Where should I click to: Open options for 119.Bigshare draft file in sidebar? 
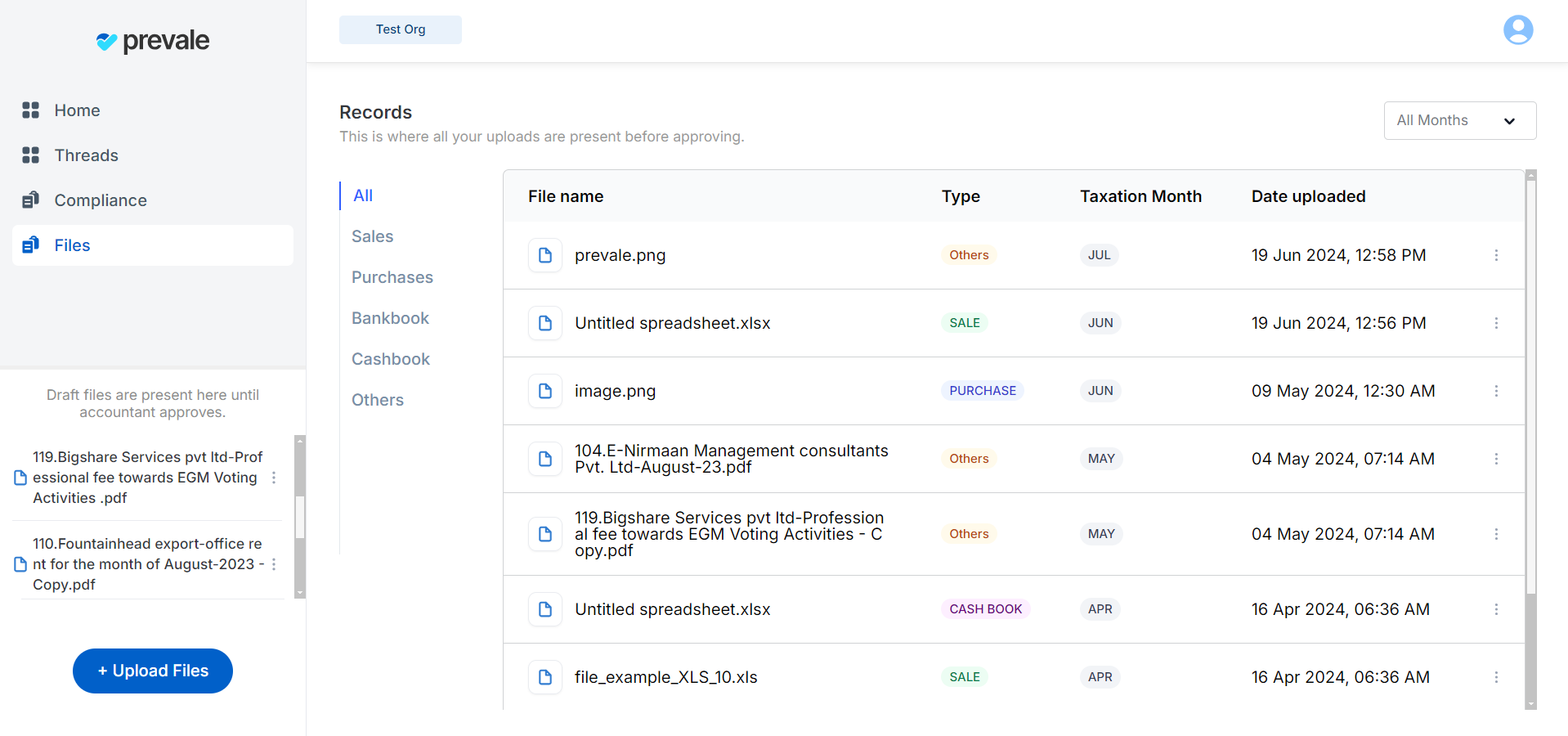[x=274, y=478]
